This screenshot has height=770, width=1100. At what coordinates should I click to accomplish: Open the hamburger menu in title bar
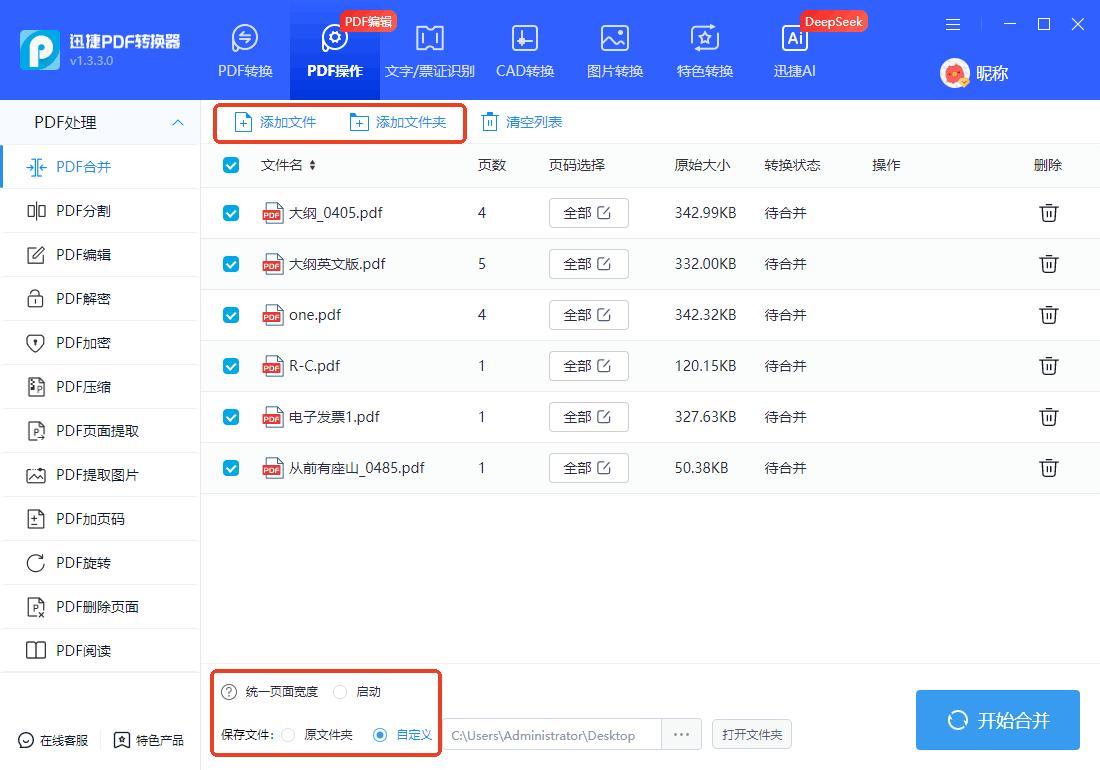(953, 24)
